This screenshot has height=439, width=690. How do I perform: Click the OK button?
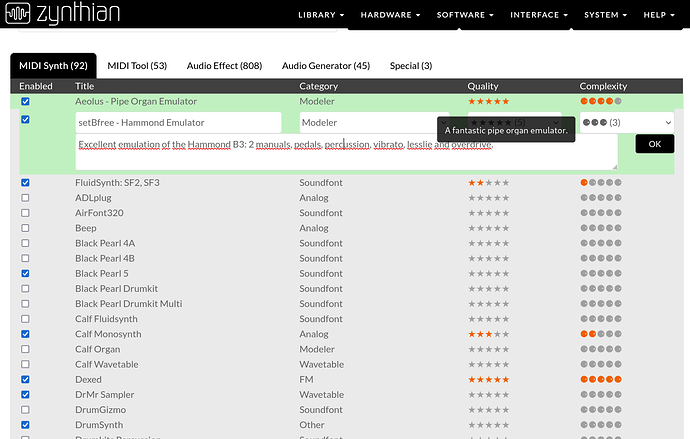coord(655,144)
